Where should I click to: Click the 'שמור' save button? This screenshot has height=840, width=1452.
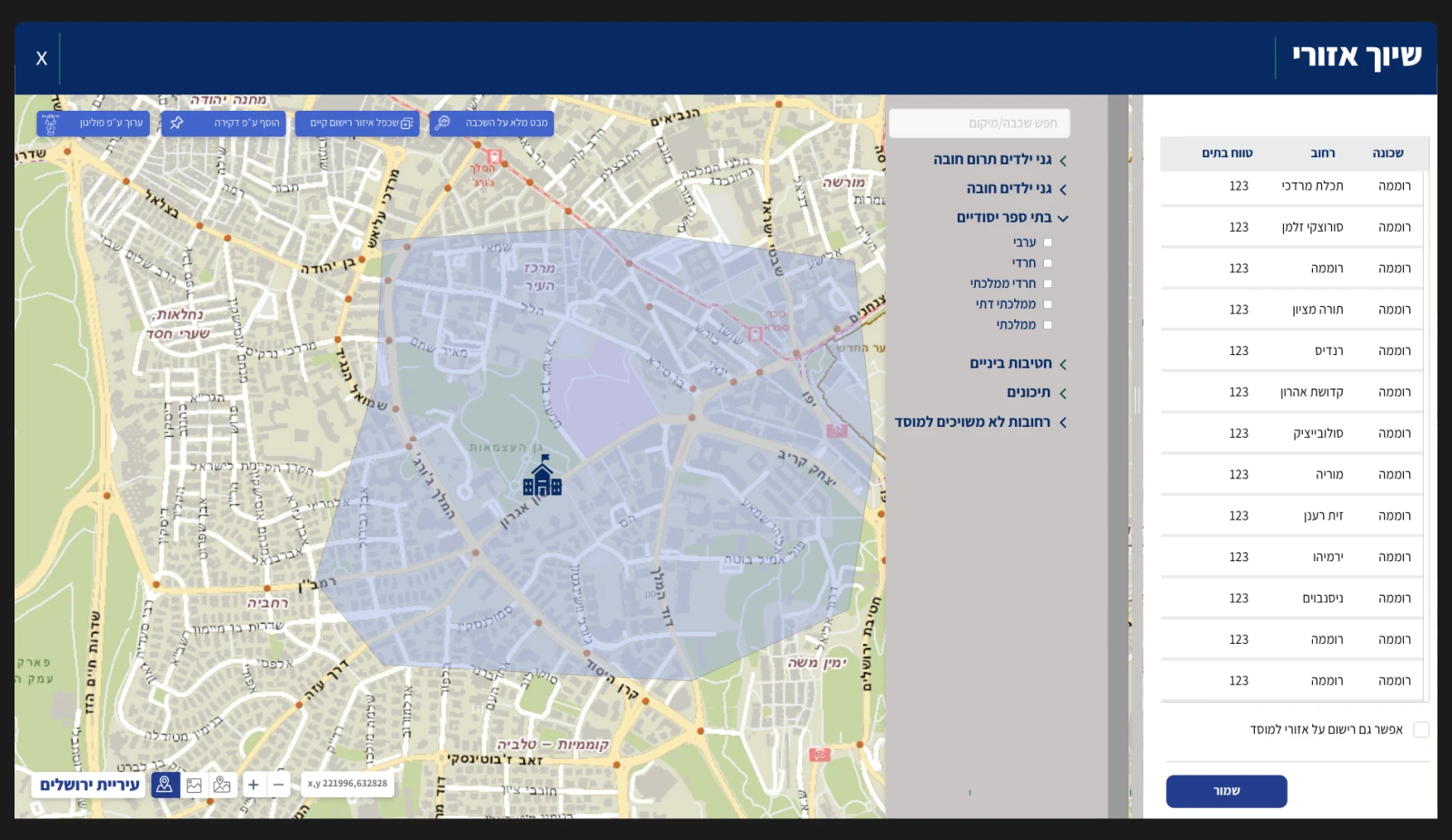pyautogui.click(x=1227, y=791)
